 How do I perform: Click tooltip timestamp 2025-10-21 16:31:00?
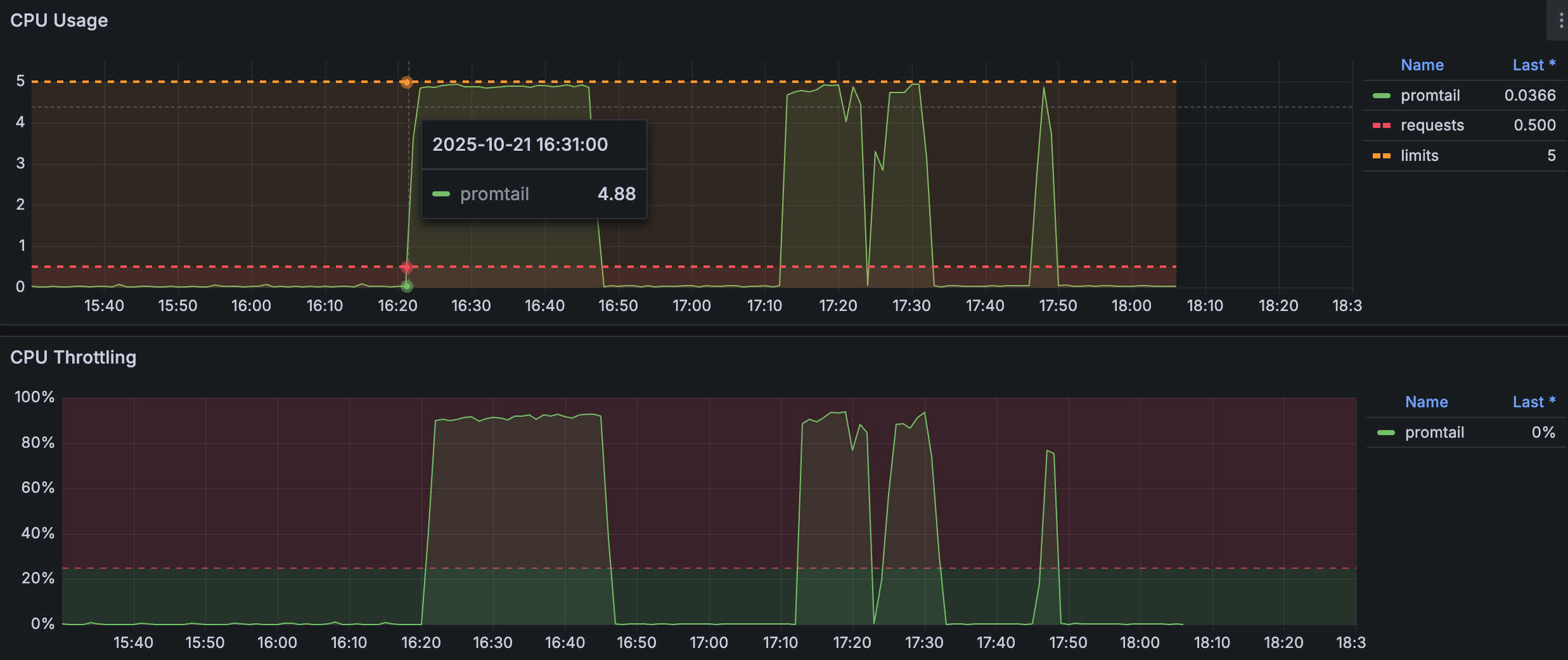click(x=520, y=144)
